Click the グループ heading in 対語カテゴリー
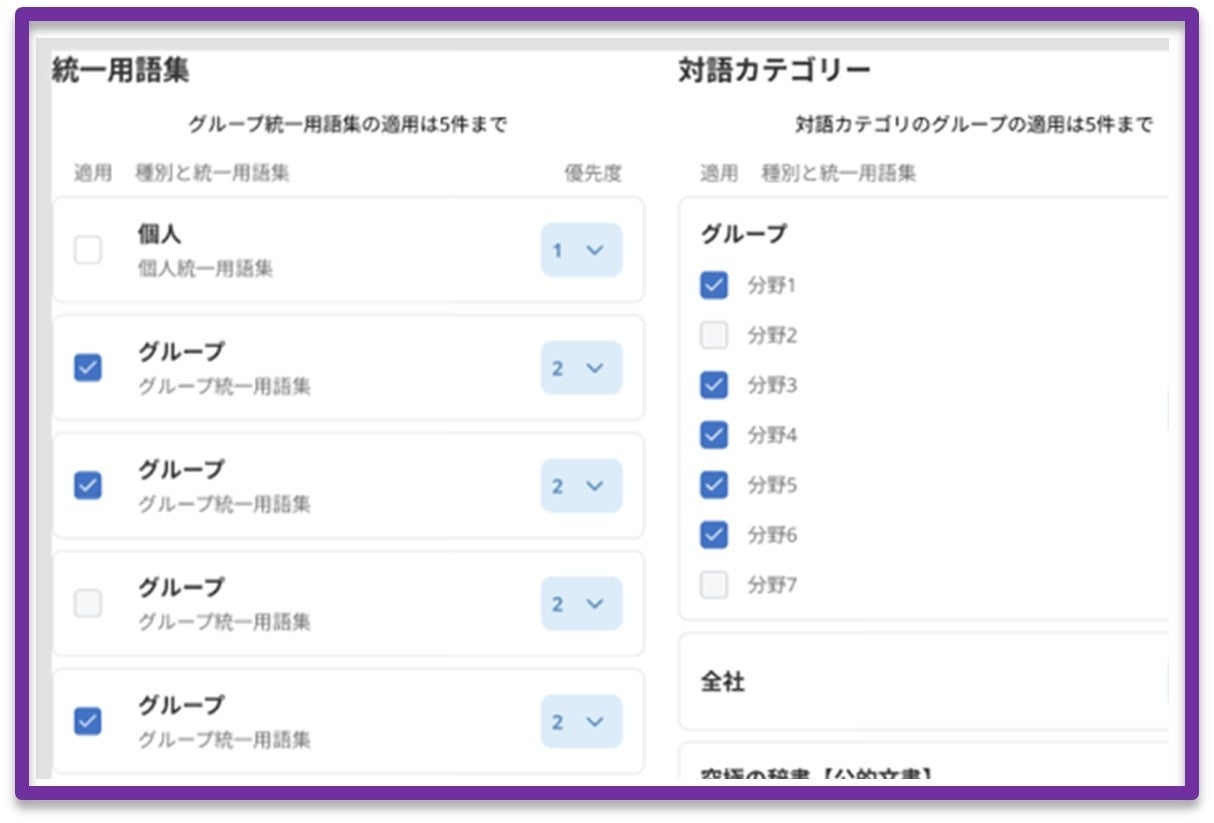This screenshot has height=823, width=1214. click(x=743, y=234)
